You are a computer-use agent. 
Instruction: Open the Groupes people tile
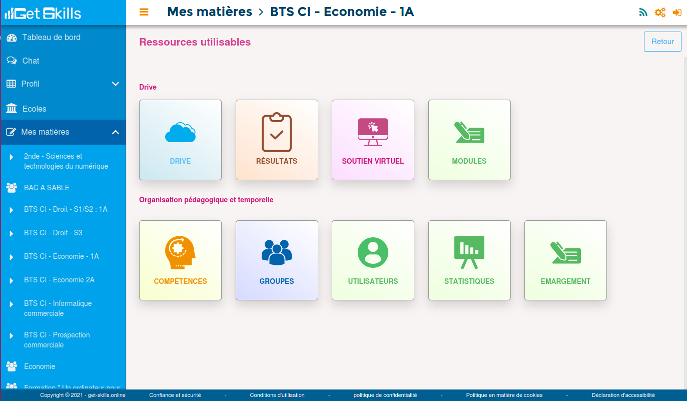tap(276, 260)
